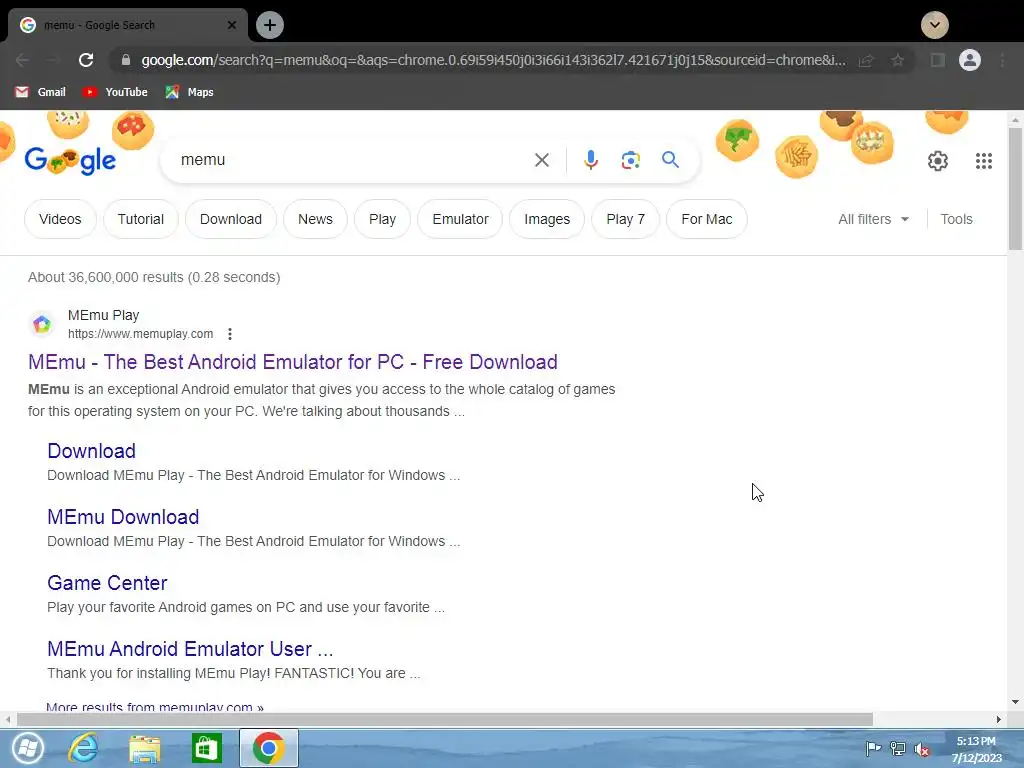Screen dimensions: 1024x768
Task: Open the Game Center sitelink
Action: coord(107,583)
